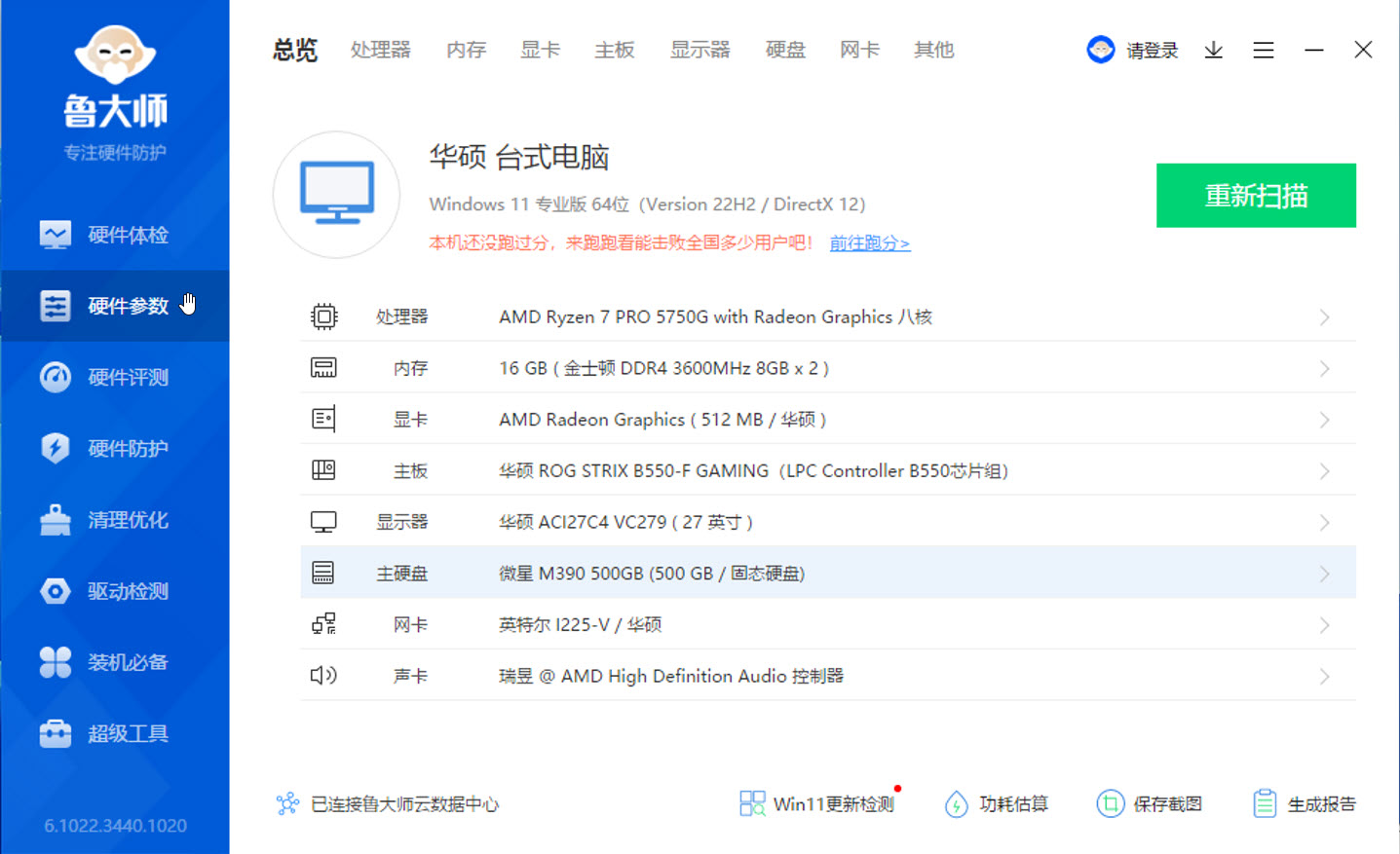Expand the 网卡 row chevron
This screenshot has width=1400, height=854.
point(1325,625)
